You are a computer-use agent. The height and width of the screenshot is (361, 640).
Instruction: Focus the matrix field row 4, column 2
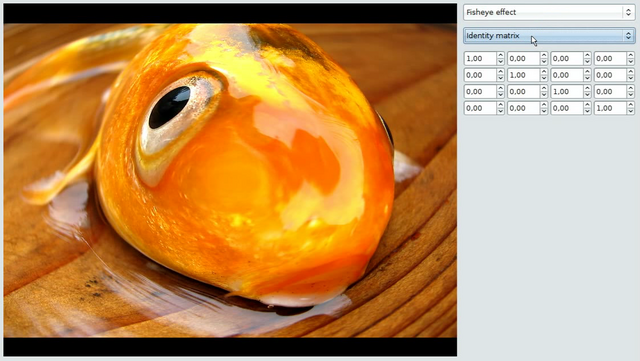523,108
